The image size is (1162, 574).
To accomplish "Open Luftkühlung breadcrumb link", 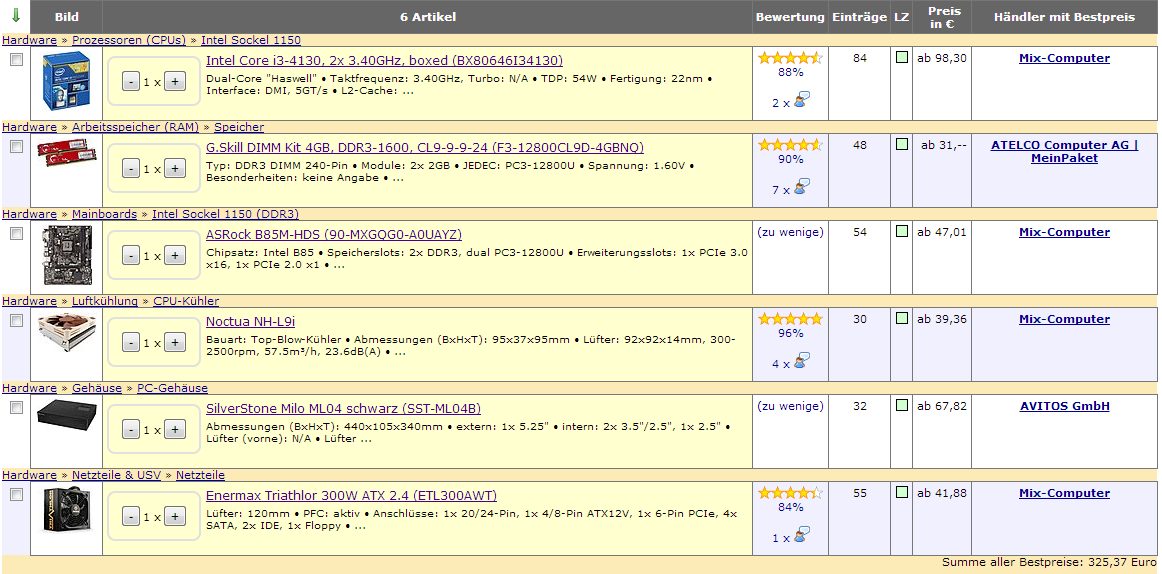I will (x=105, y=301).
